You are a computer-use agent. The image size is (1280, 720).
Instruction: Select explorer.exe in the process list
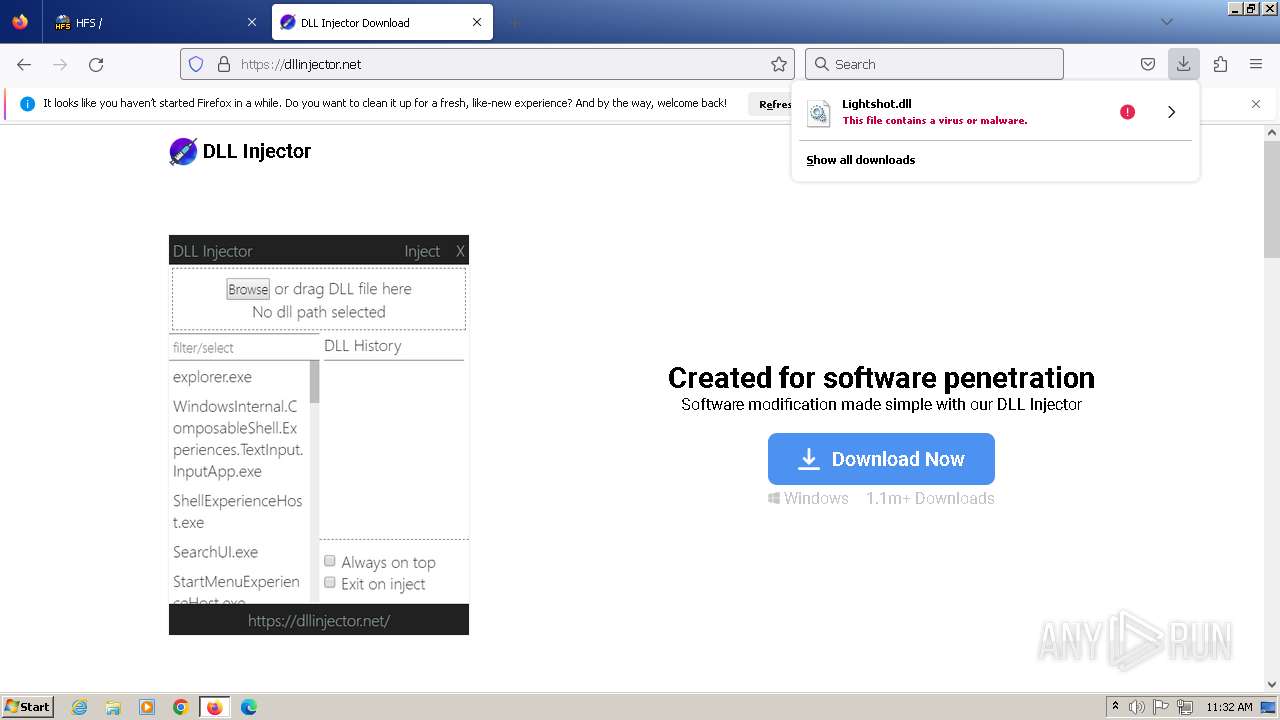click(x=212, y=377)
